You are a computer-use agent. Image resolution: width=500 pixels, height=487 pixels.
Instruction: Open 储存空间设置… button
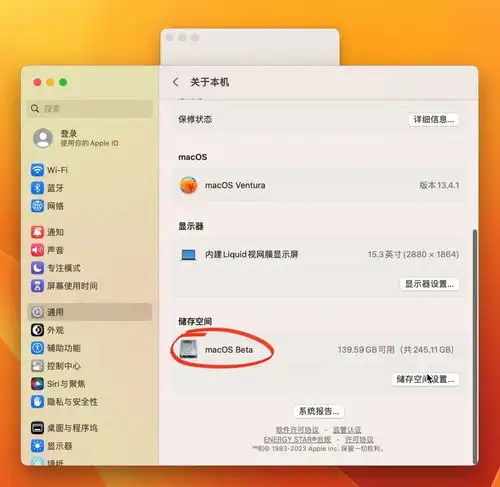[425, 379]
